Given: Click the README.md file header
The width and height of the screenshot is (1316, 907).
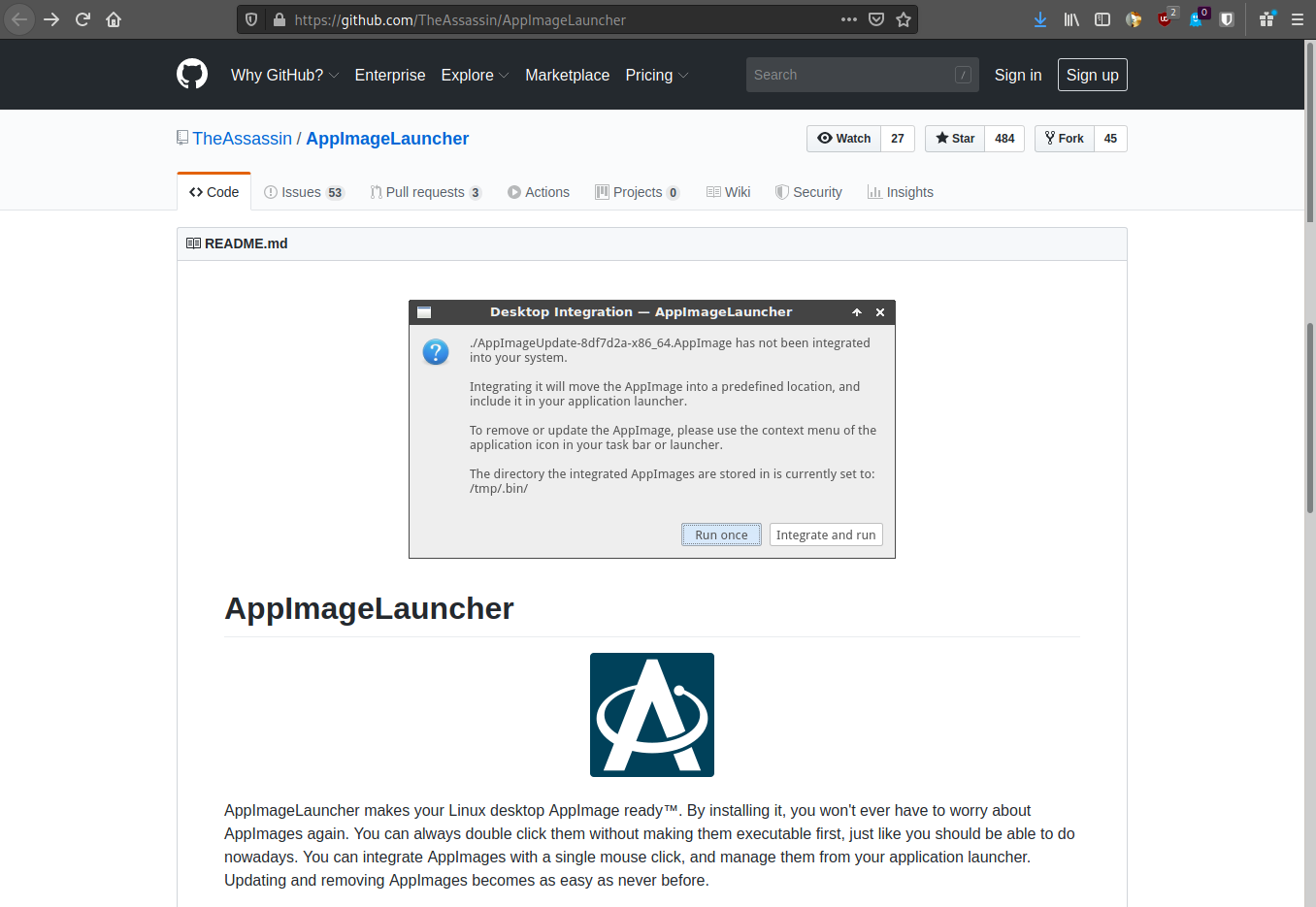Looking at the screenshot, I should pyautogui.click(x=652, y=243).
